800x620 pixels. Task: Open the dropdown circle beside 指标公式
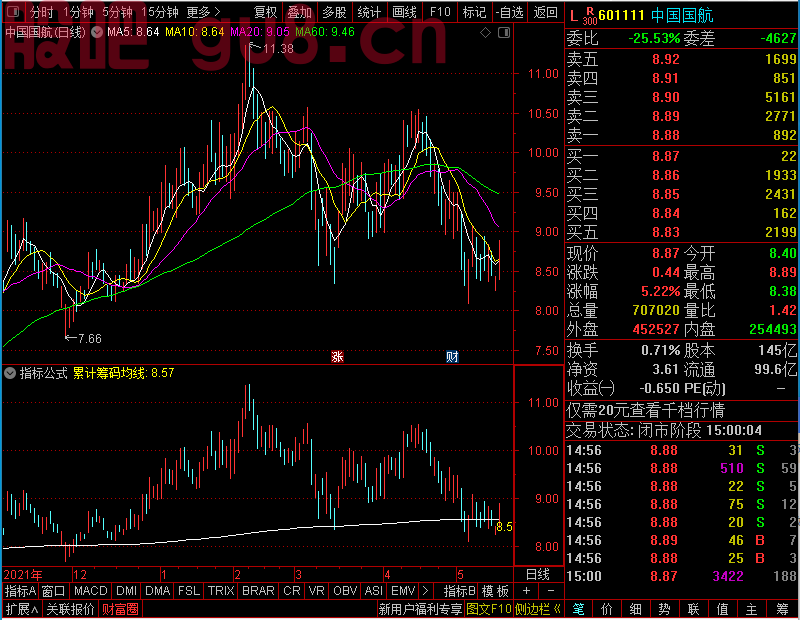pos(10,373)
